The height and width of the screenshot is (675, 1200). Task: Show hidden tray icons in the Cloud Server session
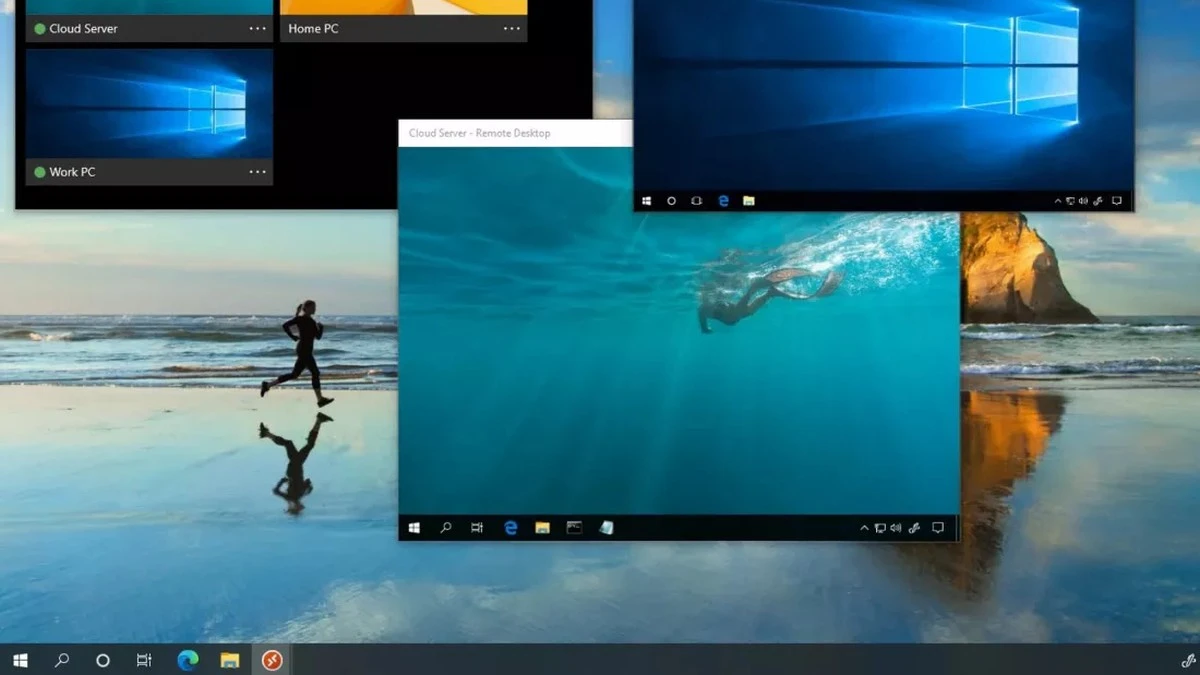coord(864,527)
